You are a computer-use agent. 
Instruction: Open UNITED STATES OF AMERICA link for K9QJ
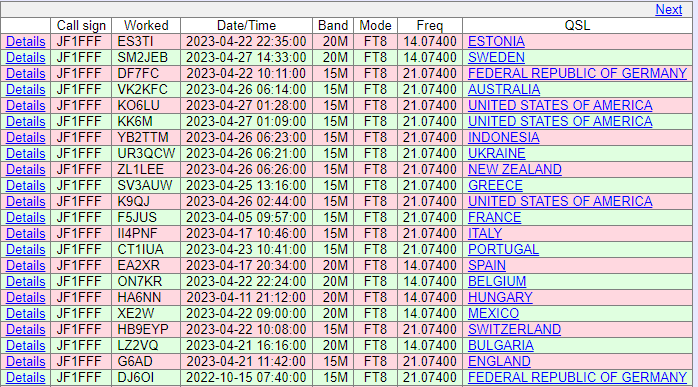560,202
